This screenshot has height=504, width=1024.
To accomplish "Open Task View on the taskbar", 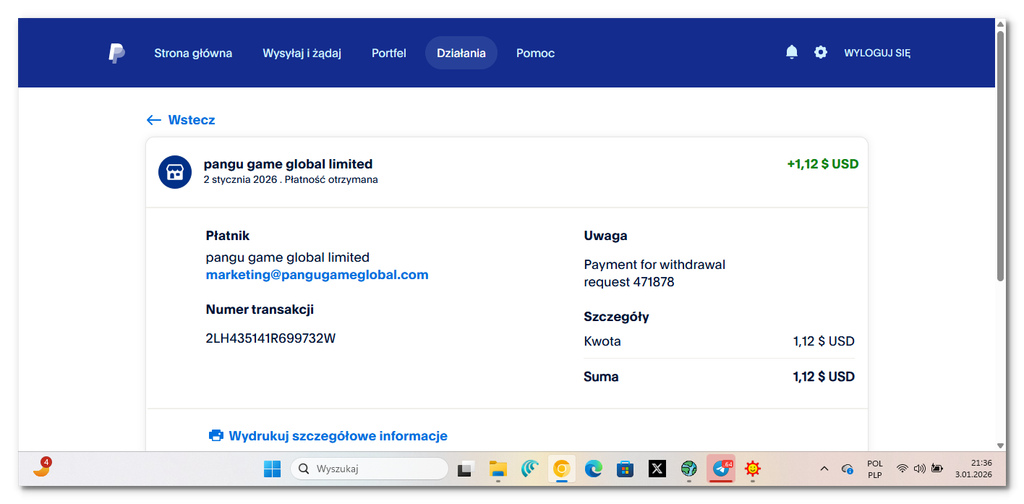I will [x=465, y=469].
